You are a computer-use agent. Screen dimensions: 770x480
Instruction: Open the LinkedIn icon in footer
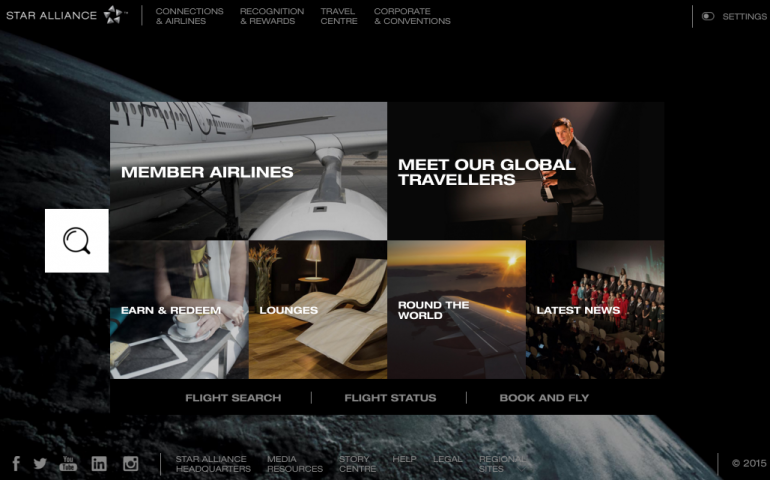(99, 463)
